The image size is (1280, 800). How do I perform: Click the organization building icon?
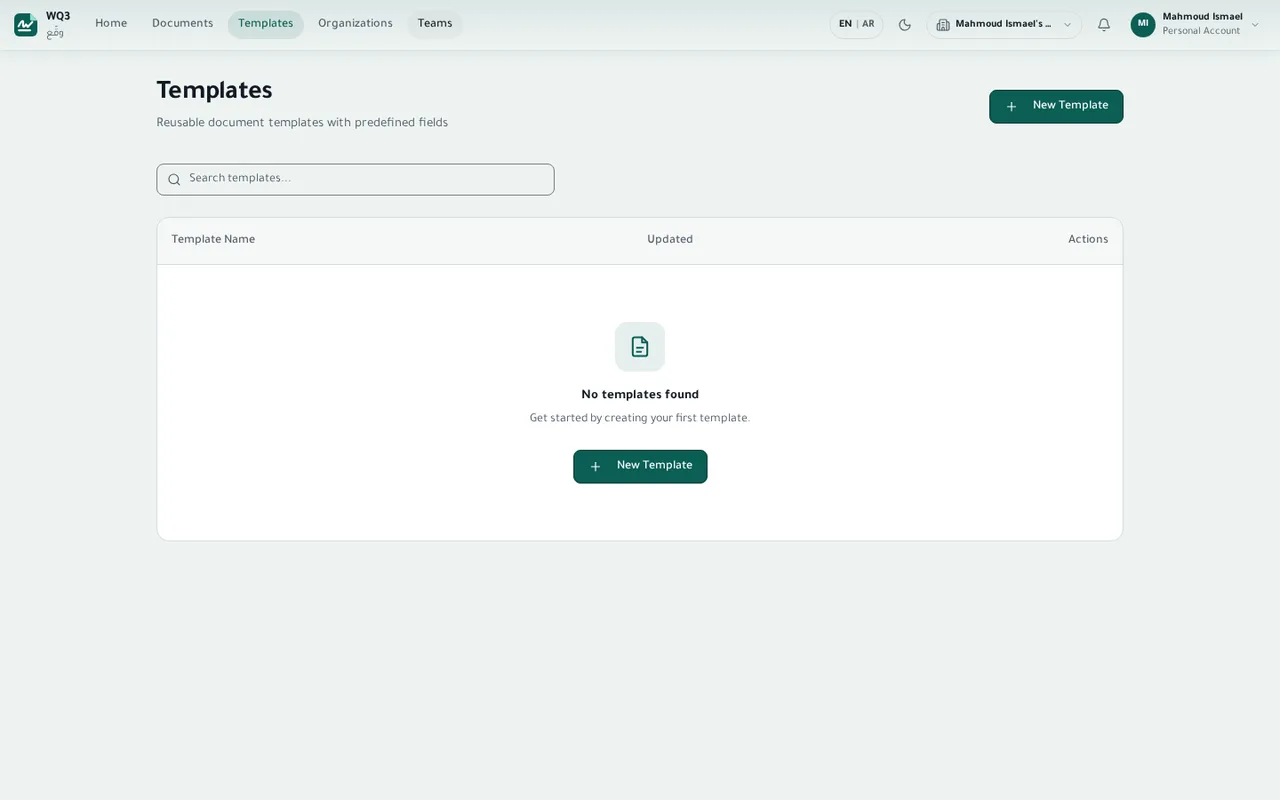coord(943,25)
